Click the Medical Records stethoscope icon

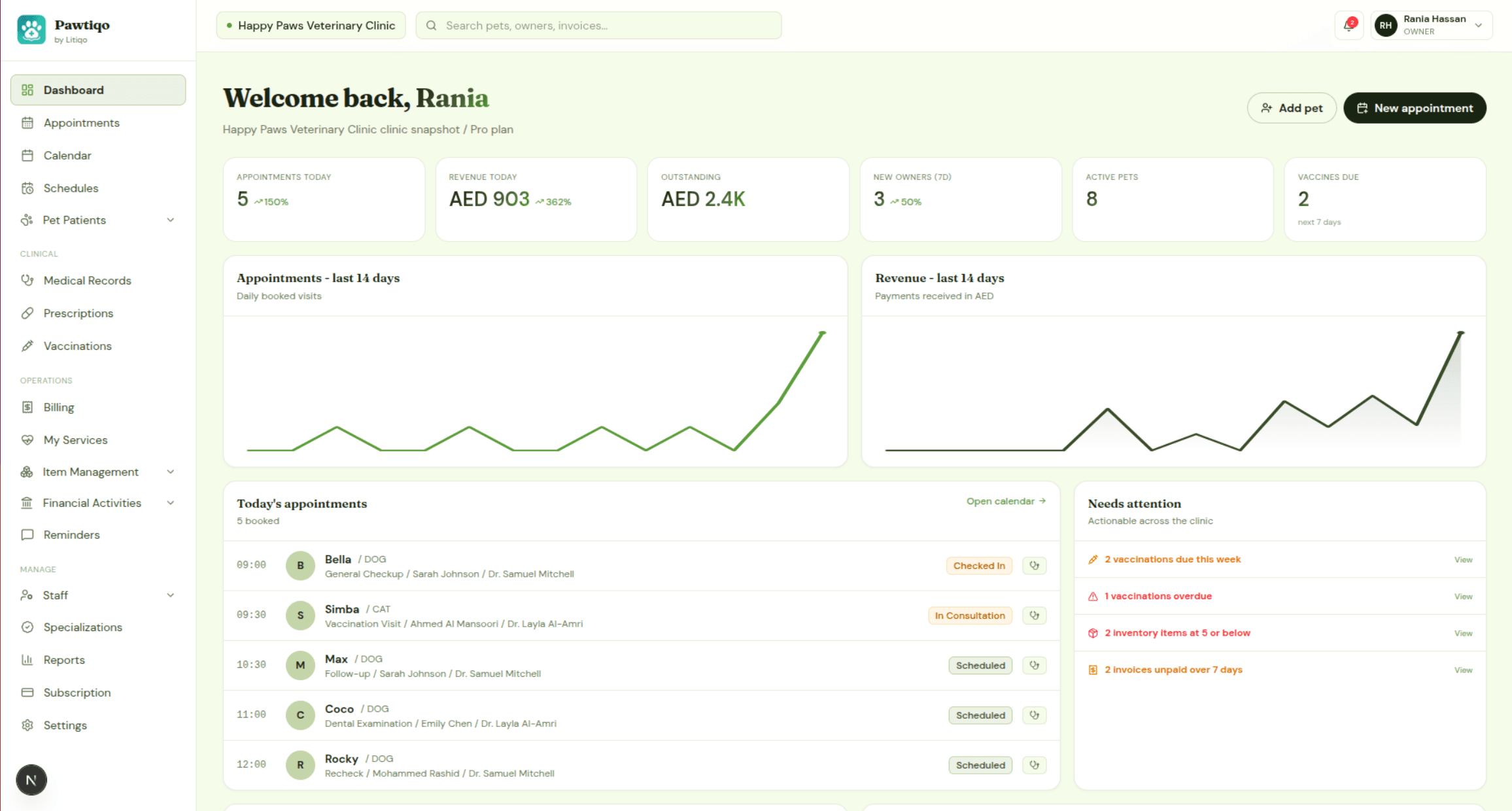coord(27,280)
